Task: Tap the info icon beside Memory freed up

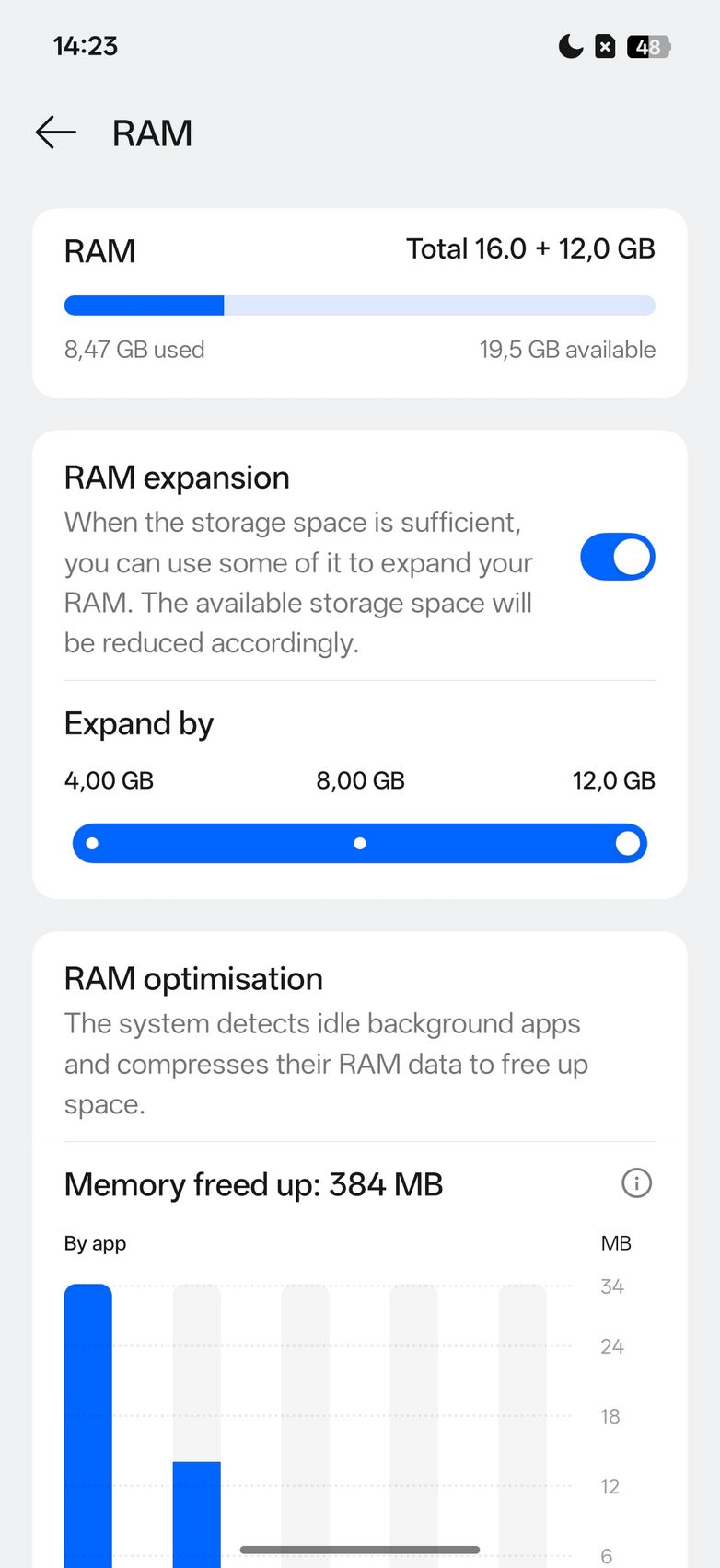Action: tap(636, 1183)
